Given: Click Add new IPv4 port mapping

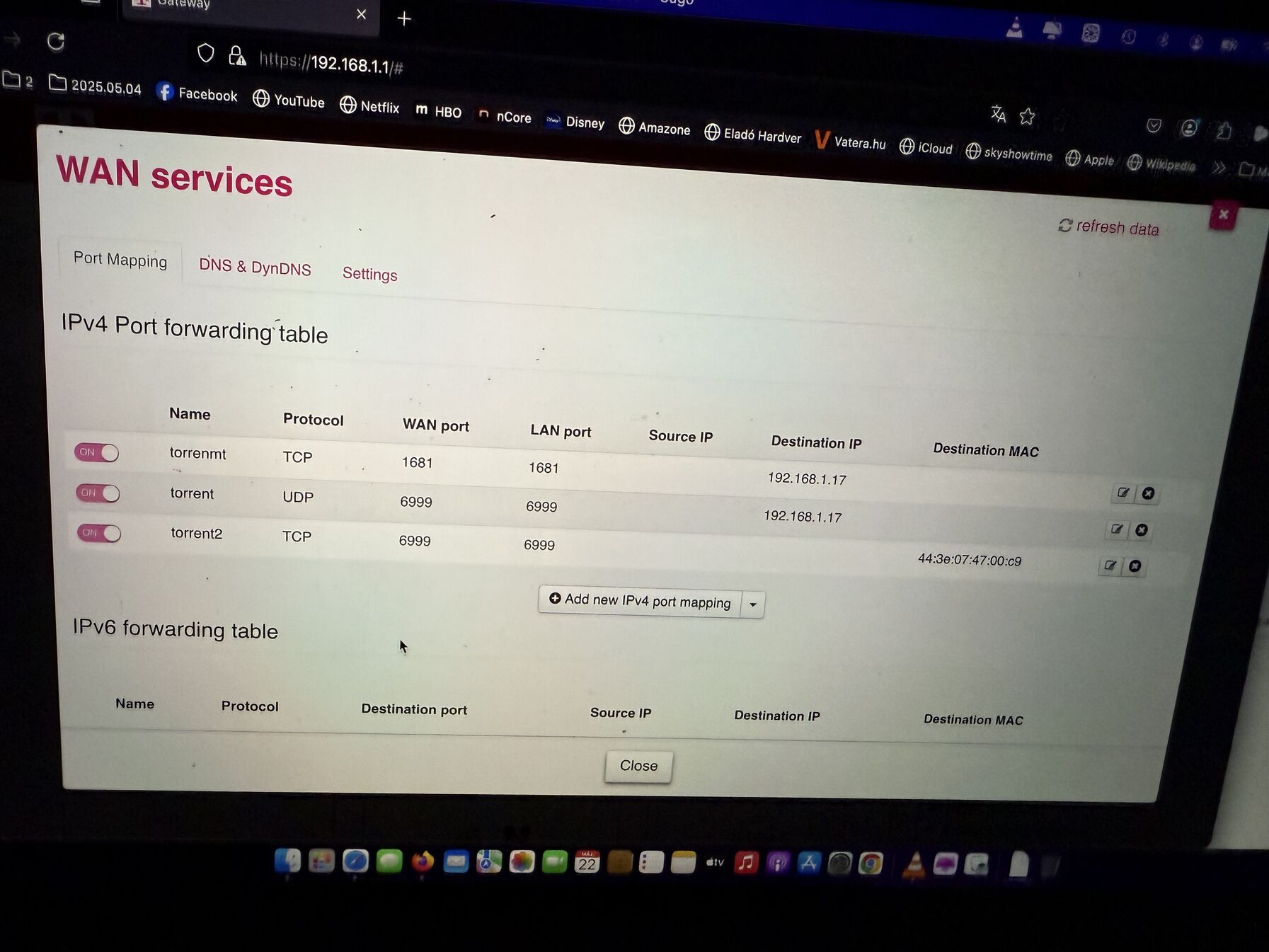Looking at the screenshot, I should (640, 601).
